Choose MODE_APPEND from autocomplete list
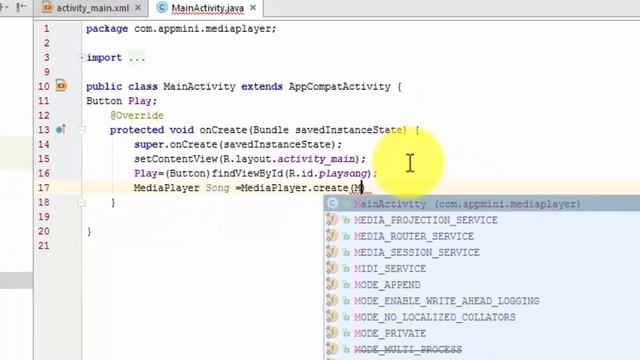Viewport: 640px width, 360px height. pyautogui.click(x=482, y=285)
